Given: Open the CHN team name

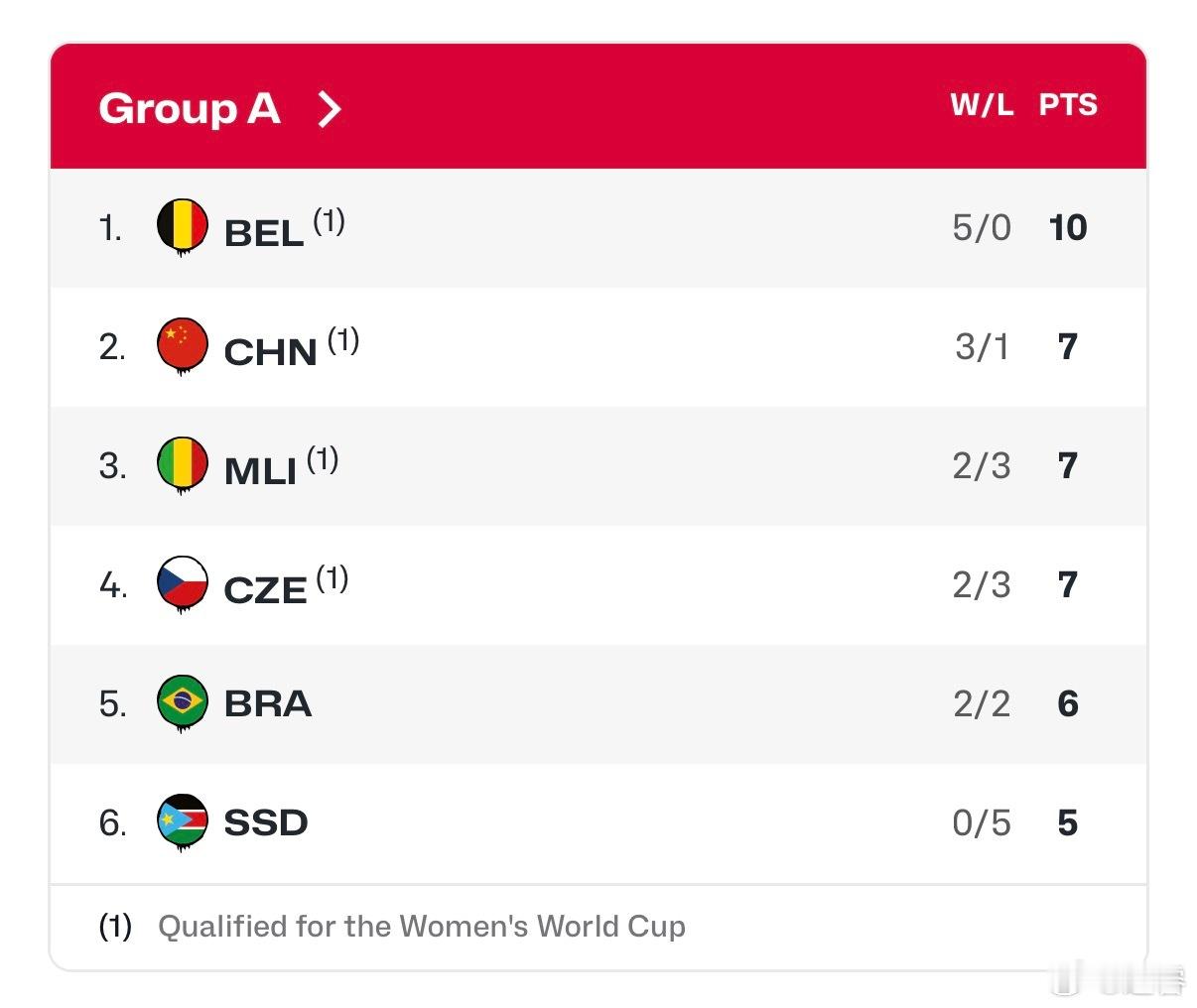Looking at the screenshot, I should pos(270,352).
